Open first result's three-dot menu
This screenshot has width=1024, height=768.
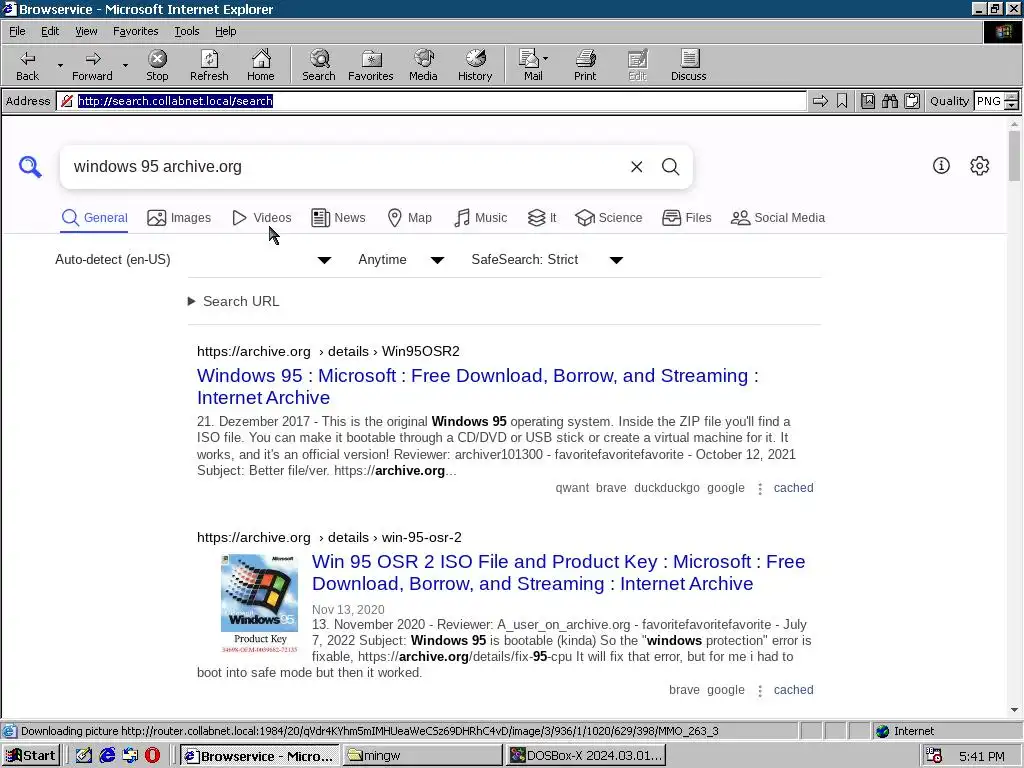(760, 488)
